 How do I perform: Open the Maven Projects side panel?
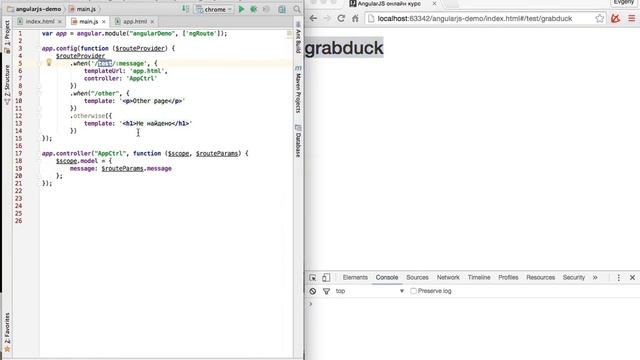pos(298,89)
